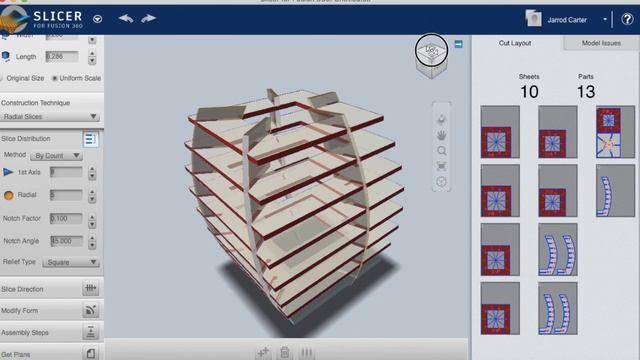Adjust the 1st Axis stepper arrows
The height and width of the screenshot is (360, 640).
pos(92,173)
